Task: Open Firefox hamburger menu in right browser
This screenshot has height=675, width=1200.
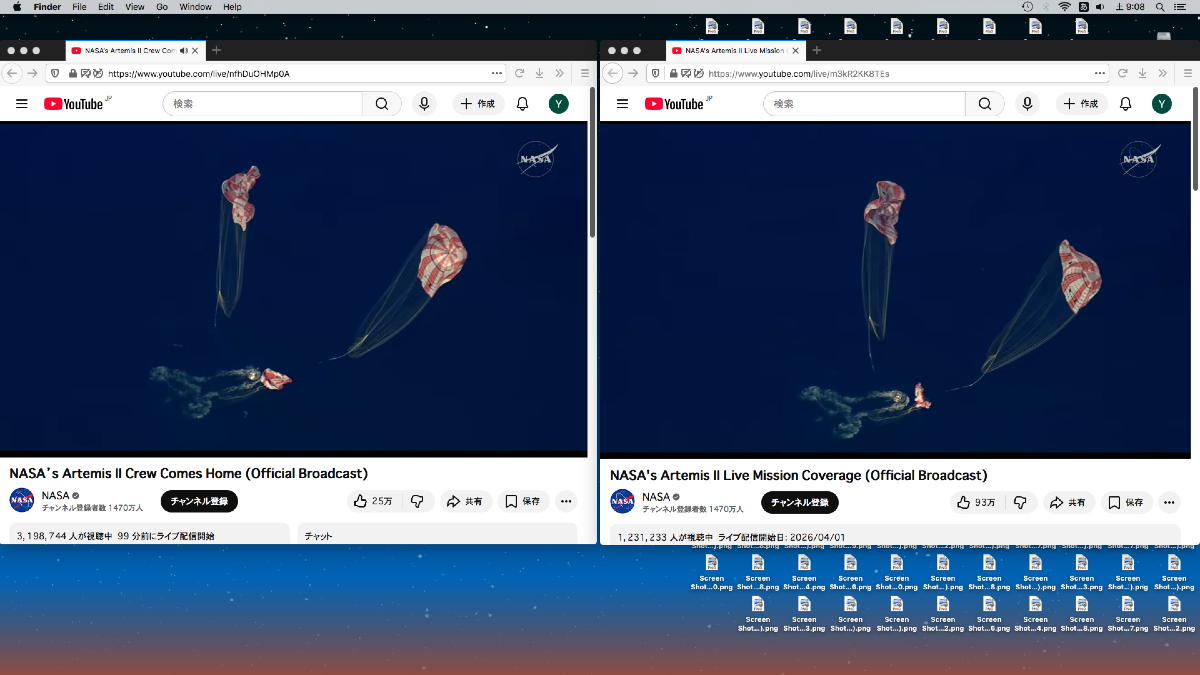Action: click(x=1186, y=73)
